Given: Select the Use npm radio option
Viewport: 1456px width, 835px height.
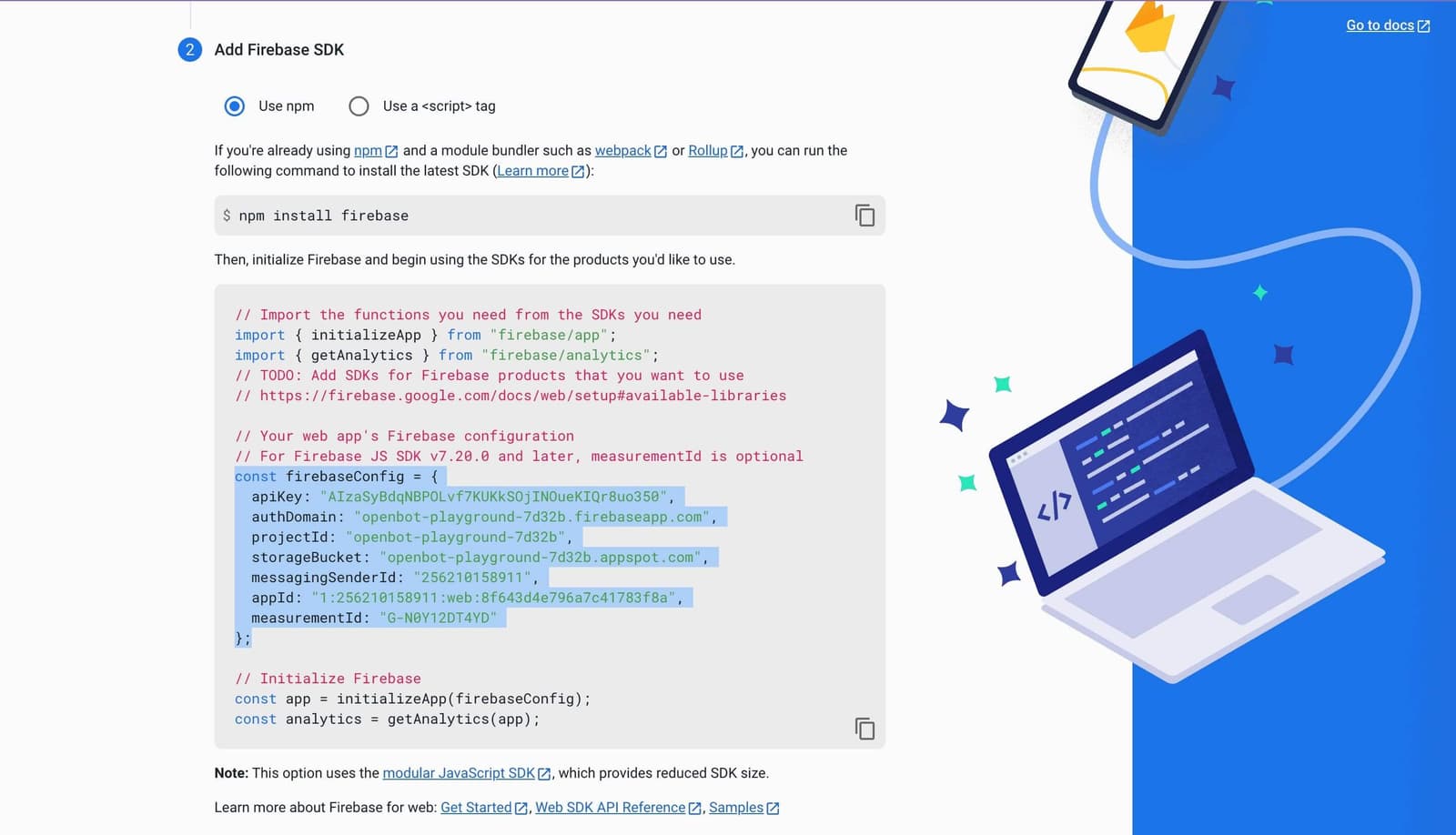Looking at the screenshot, I should [235, 106].
